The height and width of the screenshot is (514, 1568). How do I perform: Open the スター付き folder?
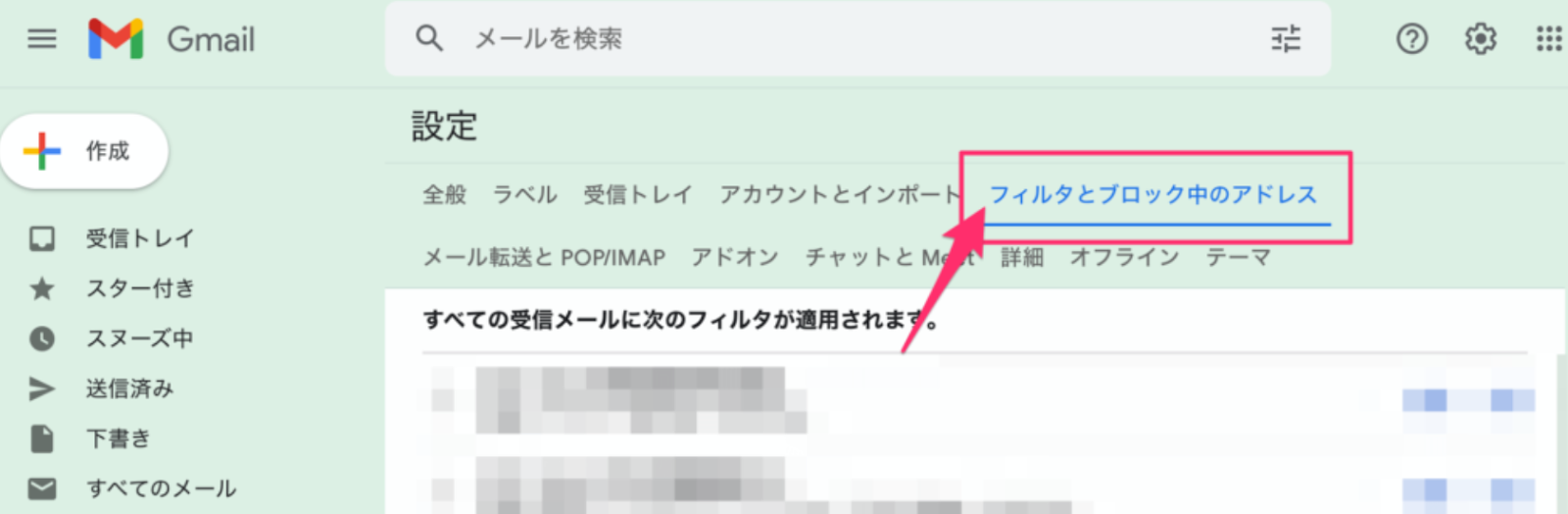coord(140,288)
